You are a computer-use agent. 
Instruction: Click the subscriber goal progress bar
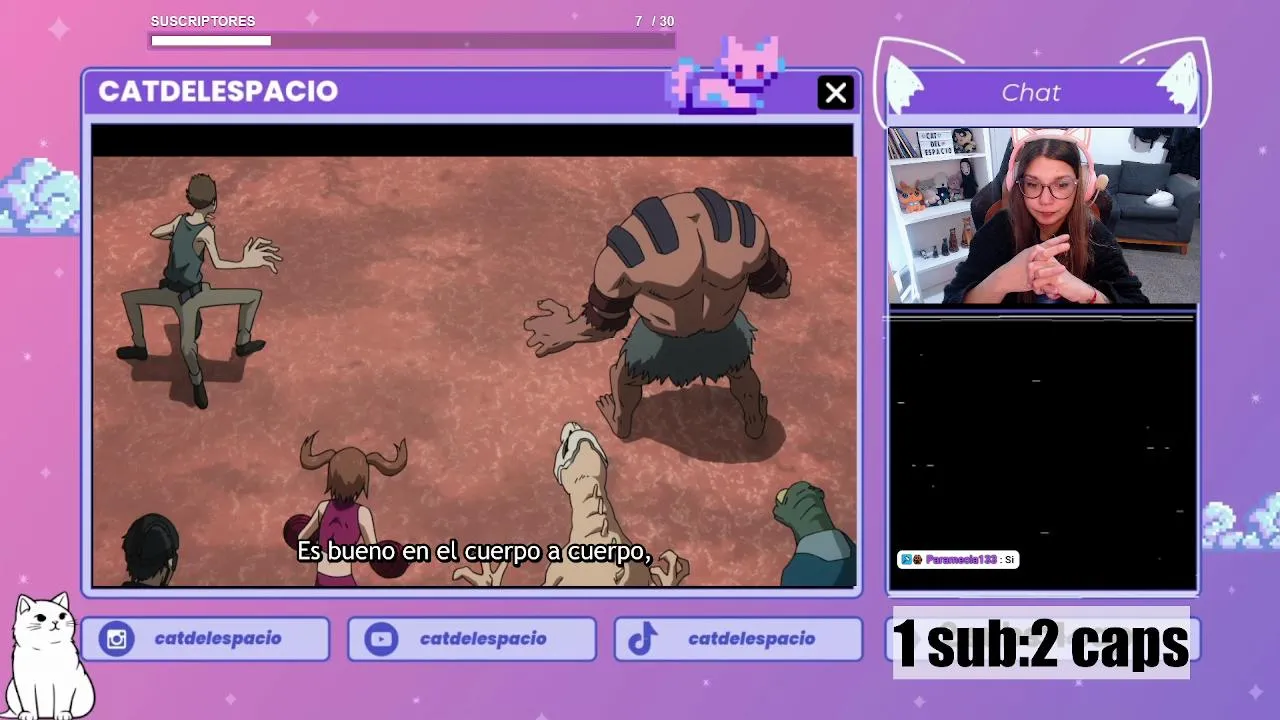pyautogui.click(x=412, y=41)
